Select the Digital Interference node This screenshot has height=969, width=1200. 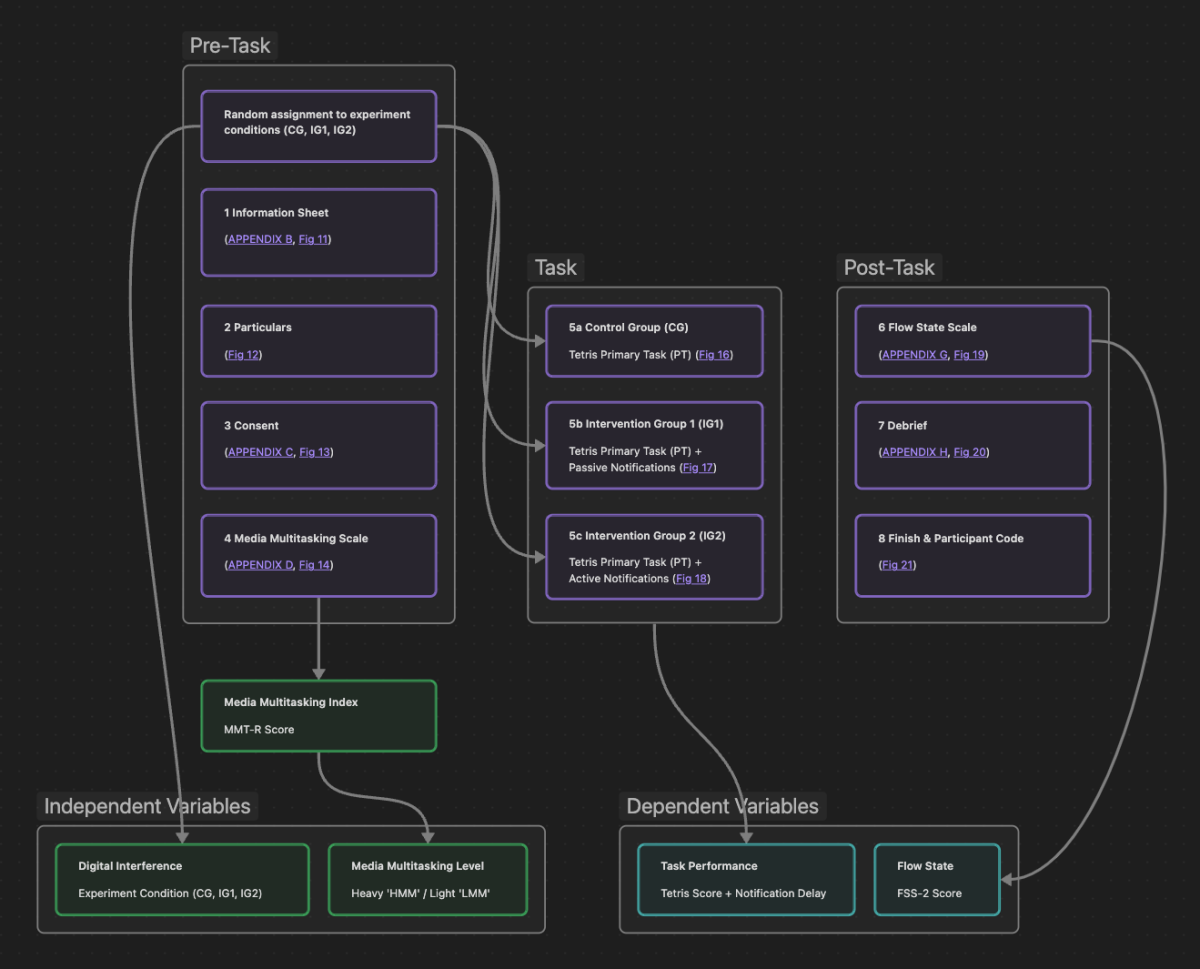pos(182,879)
